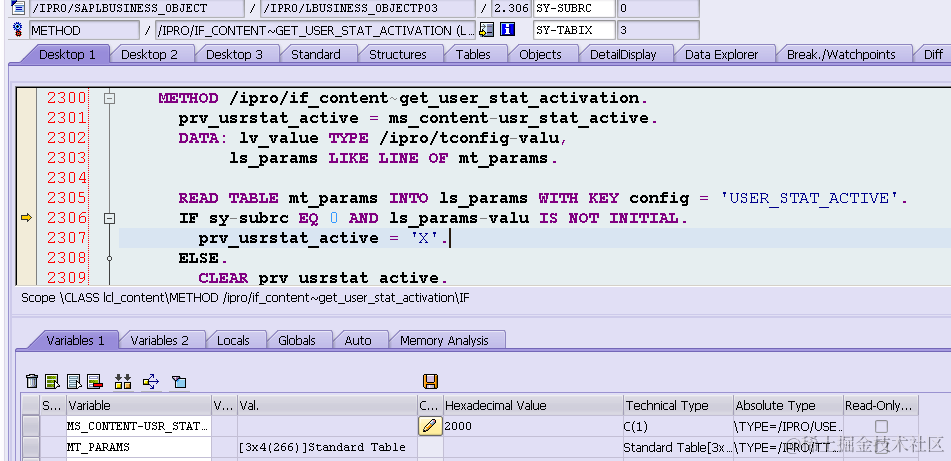Screen dimensions: 951x461
Task: Click the Read-Only column header
Action: click(x=881, y=405)
